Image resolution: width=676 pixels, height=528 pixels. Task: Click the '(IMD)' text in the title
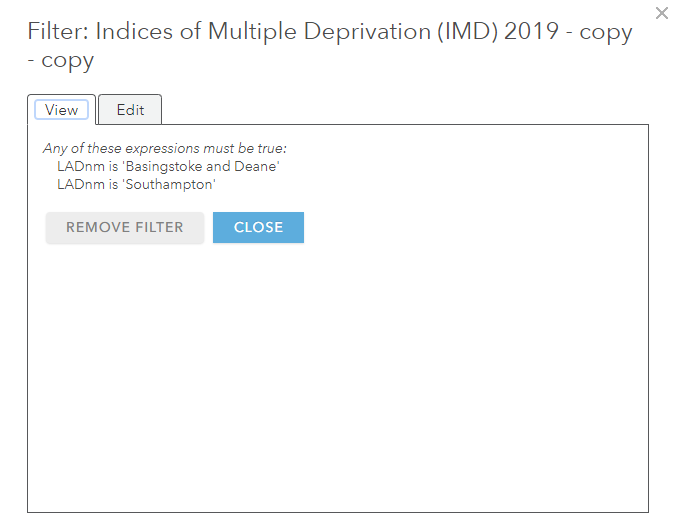click(x=467, y=31)
